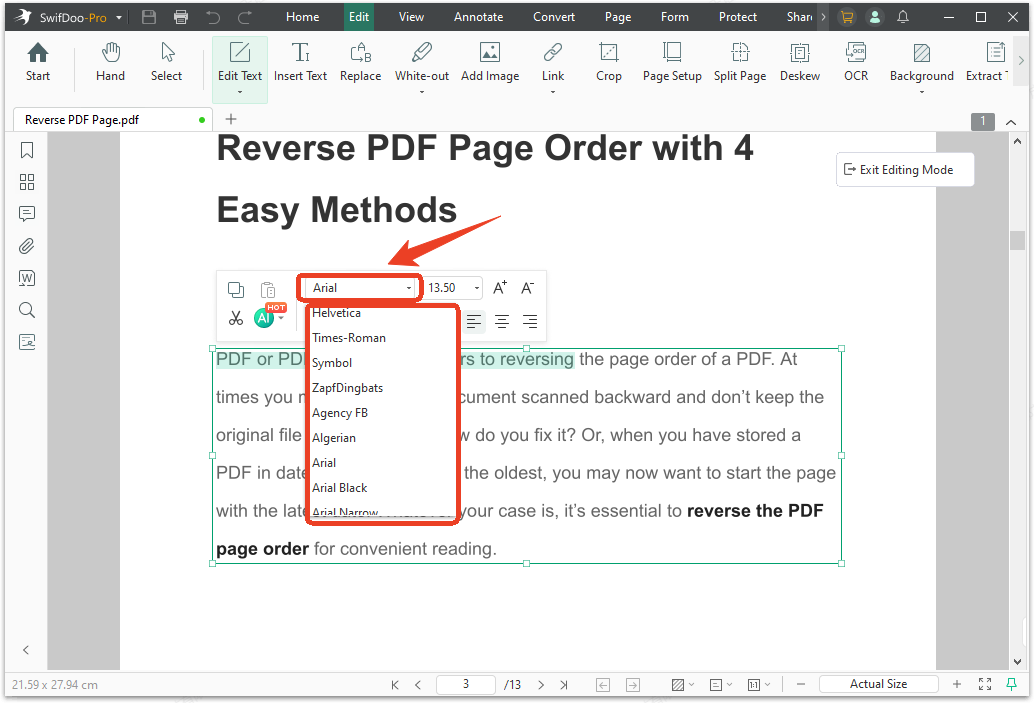This screenshot has width=1034, height=703.
Task: Click the Start home icon
Action: tap(38, 62)
